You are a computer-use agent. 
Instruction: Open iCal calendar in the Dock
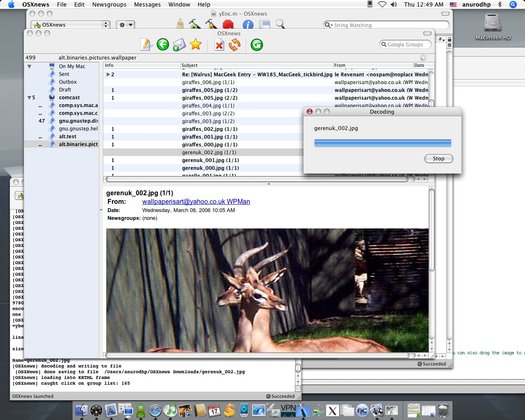coord(215,411)
